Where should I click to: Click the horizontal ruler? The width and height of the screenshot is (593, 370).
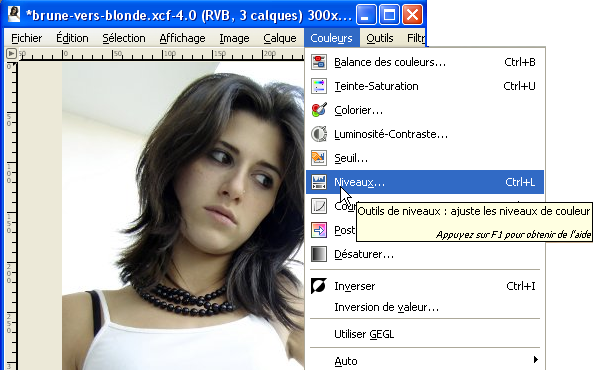point(161,54)
